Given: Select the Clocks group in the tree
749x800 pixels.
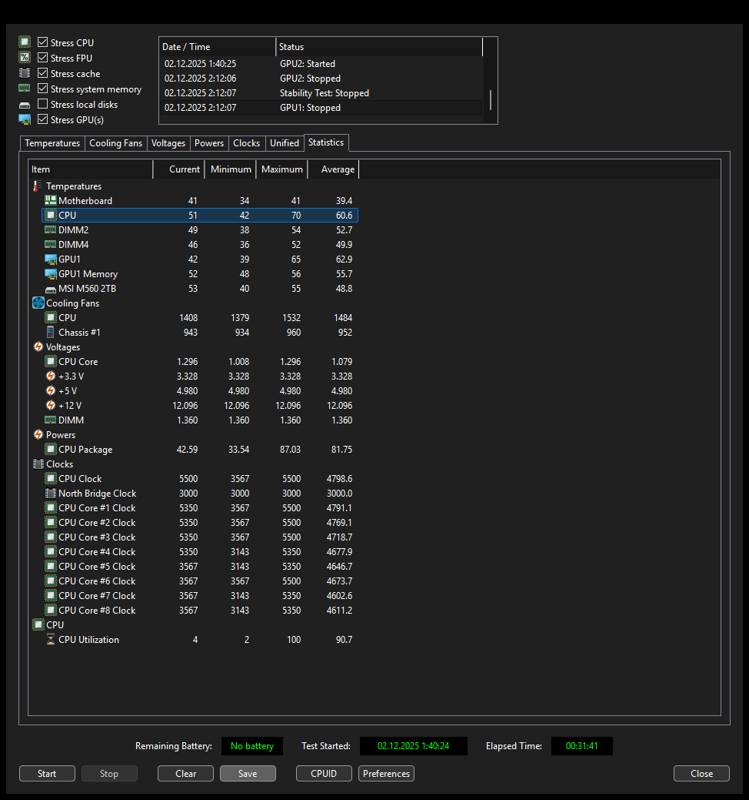Looking at the screenshot, I should tap(59, 464).
